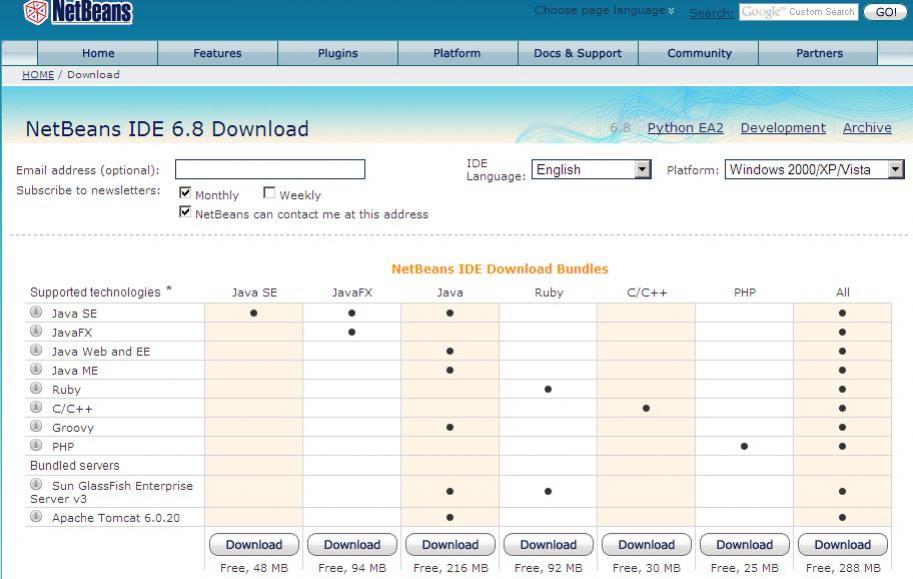This screenshot has width=913, height=579.
Task: Download the All bundle (288 MB)
Action: click(x=843, y=545)
